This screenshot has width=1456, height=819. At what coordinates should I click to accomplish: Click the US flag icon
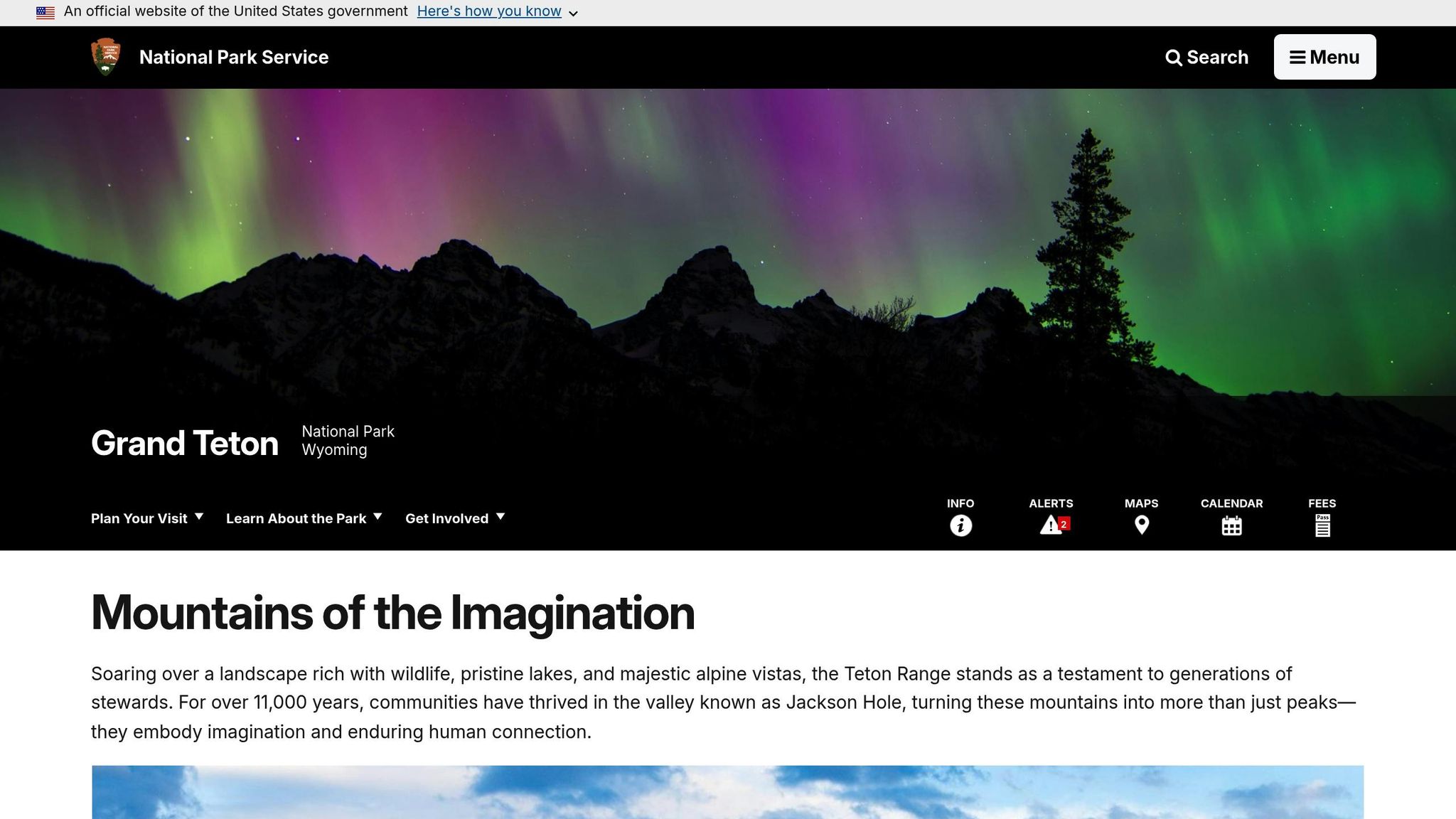tap(45, 12)
